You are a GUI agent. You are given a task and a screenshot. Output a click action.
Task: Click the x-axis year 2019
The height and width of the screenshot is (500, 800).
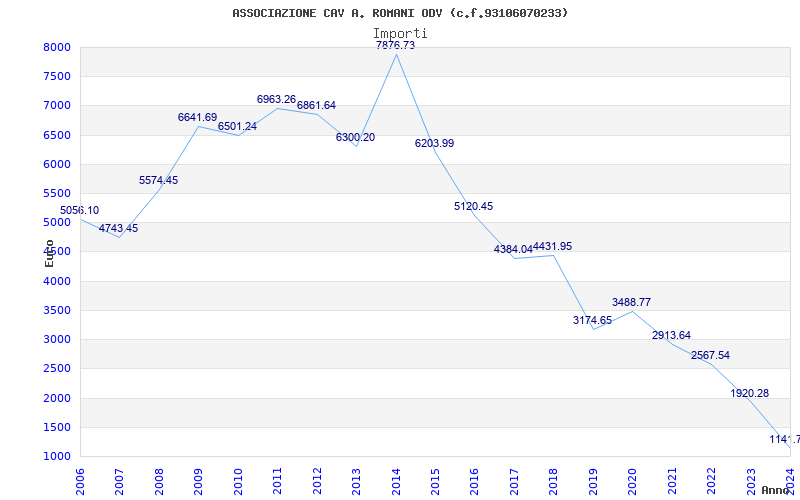[593, 482]
